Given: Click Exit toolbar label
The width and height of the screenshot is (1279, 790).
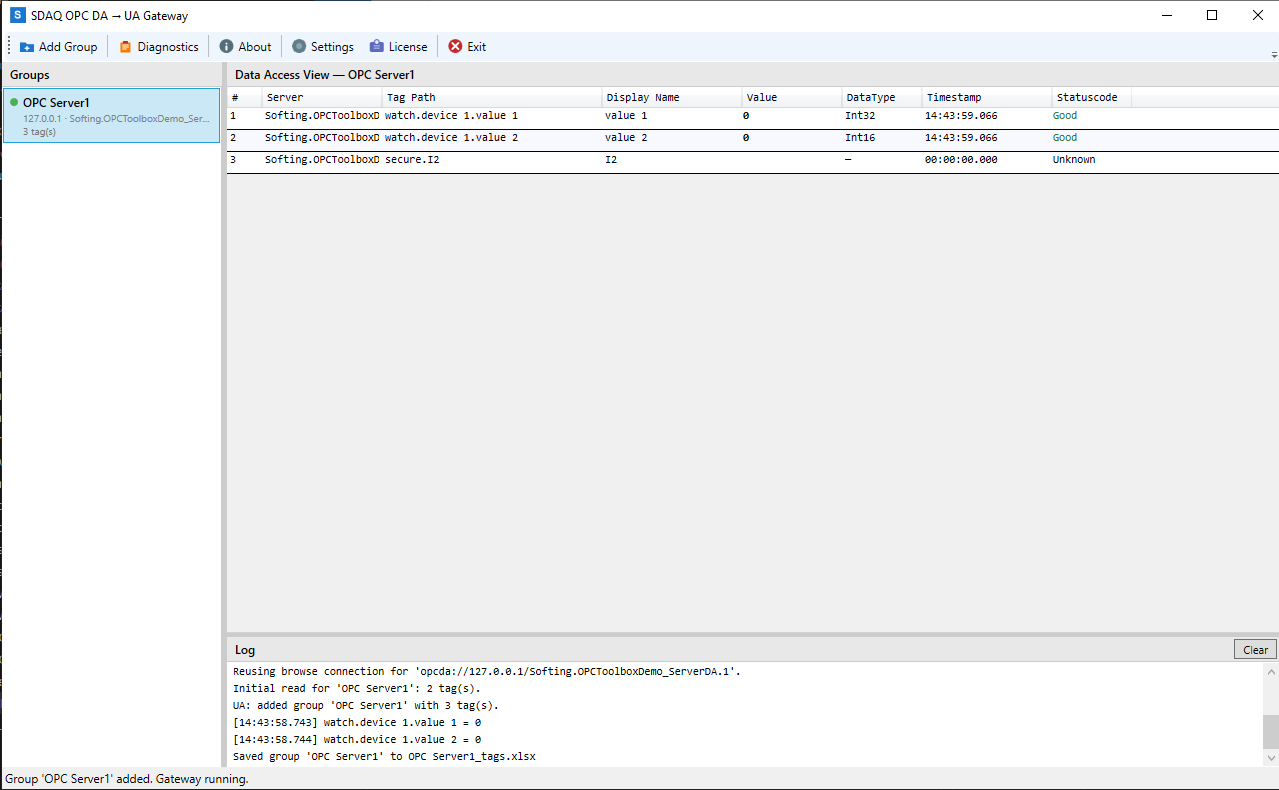Looking at the screenshot, I should 477,47.
